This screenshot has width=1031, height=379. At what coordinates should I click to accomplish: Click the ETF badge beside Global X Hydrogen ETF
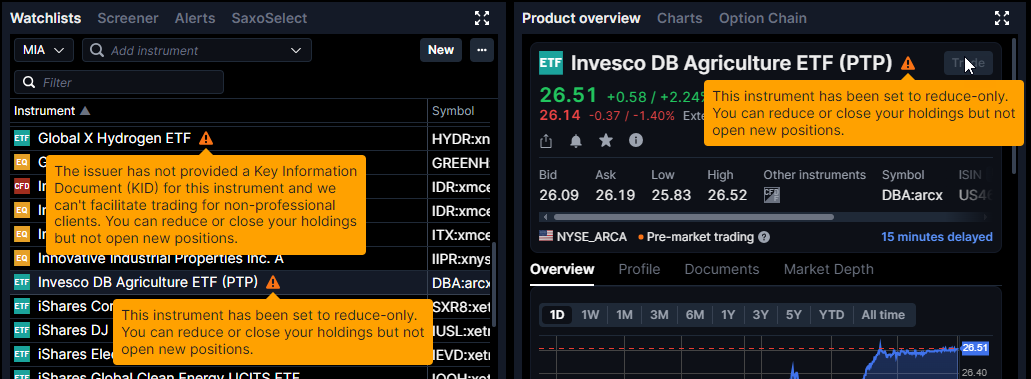click(x=22, y=138)
